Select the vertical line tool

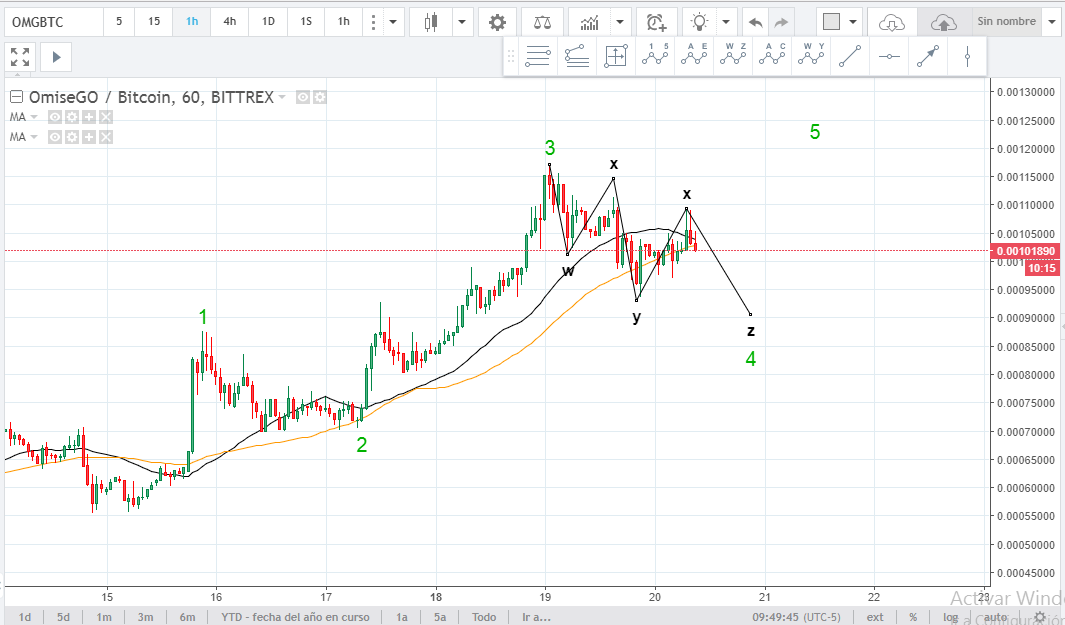tap(967, 56)
